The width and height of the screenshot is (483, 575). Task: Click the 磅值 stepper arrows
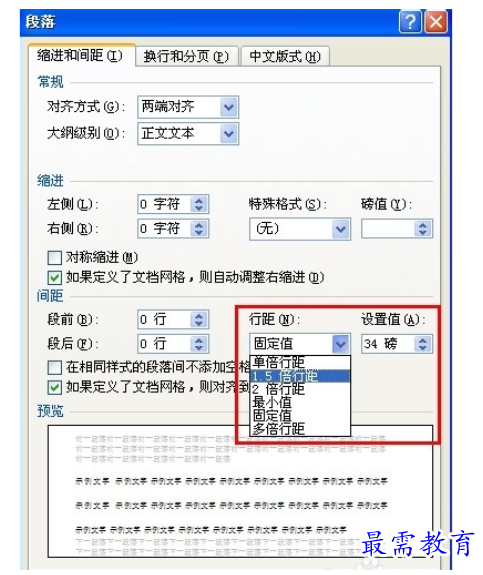coord(423,229)
